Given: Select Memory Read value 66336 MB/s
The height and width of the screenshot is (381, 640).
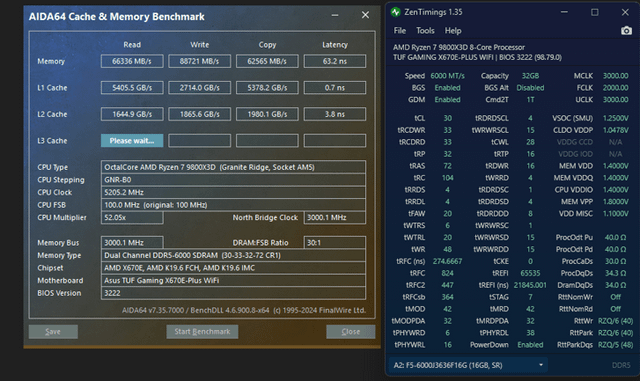Looking at the screenshot, I should click(x=132, y=61).
